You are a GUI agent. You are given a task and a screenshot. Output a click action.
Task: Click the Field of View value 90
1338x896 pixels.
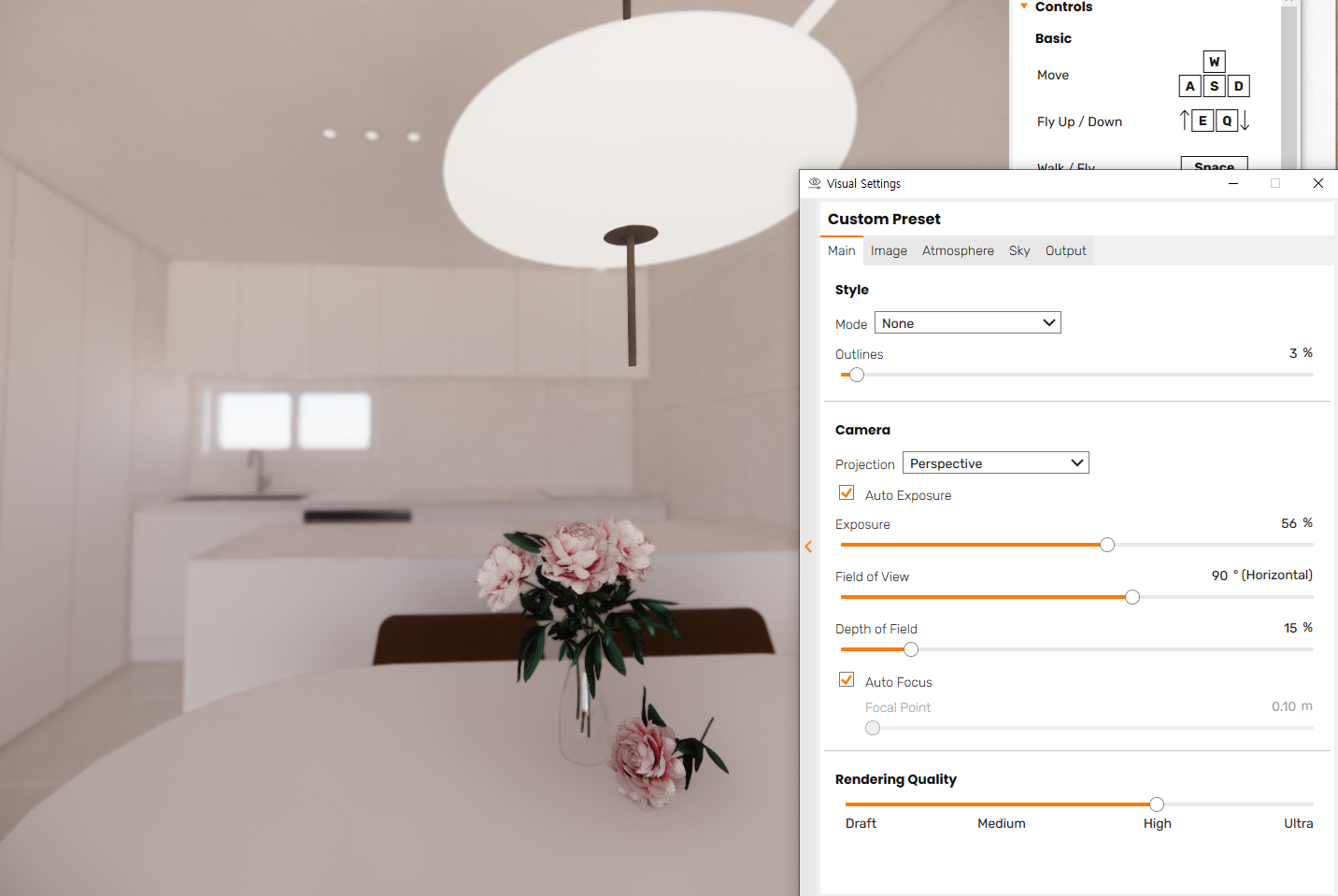[1219, 576]
